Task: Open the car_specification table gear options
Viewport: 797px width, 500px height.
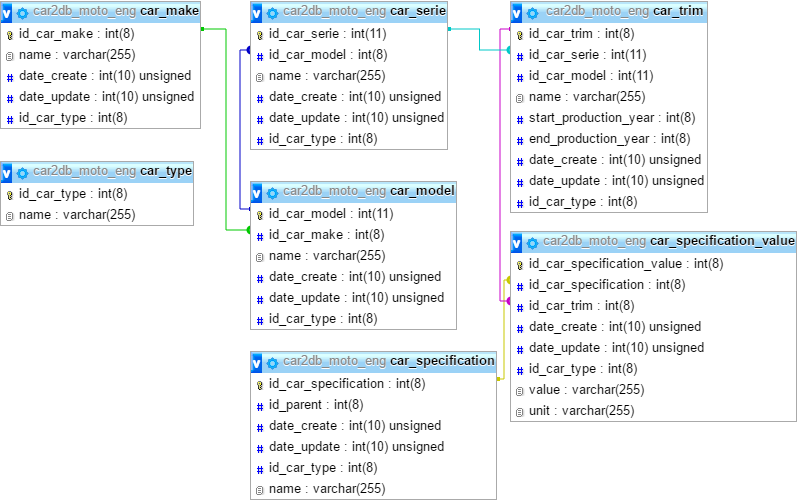Action: 272,363
